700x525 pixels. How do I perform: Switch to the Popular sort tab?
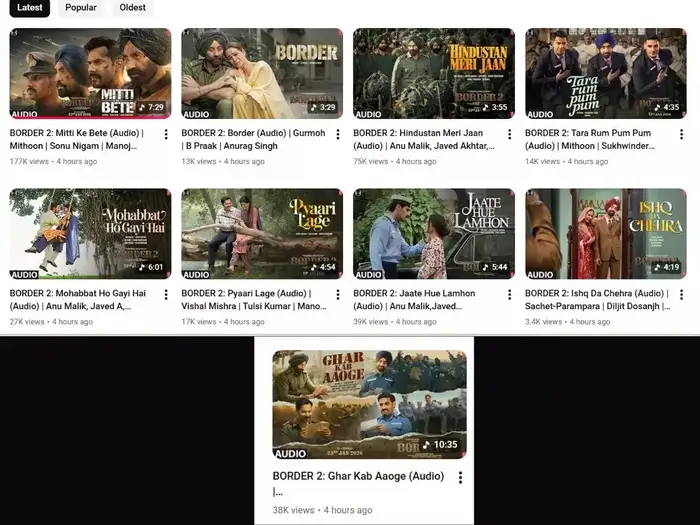click(81, 8)
